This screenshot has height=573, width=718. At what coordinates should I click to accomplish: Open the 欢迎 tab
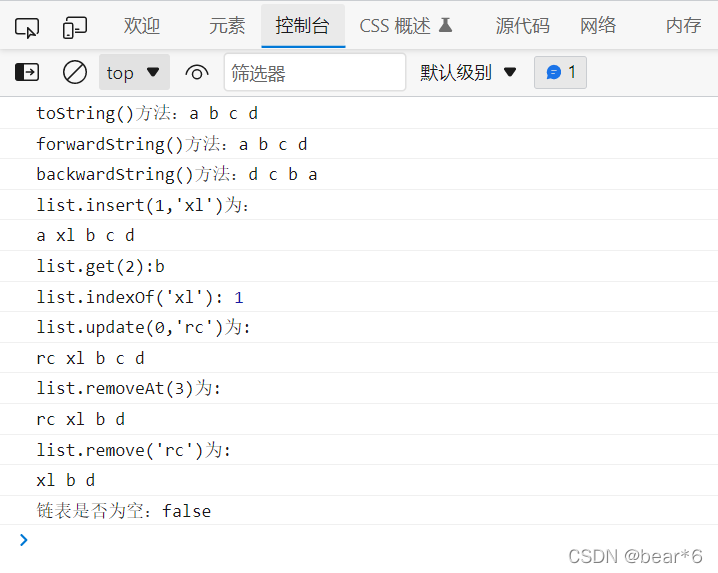[x=141, y=26]
